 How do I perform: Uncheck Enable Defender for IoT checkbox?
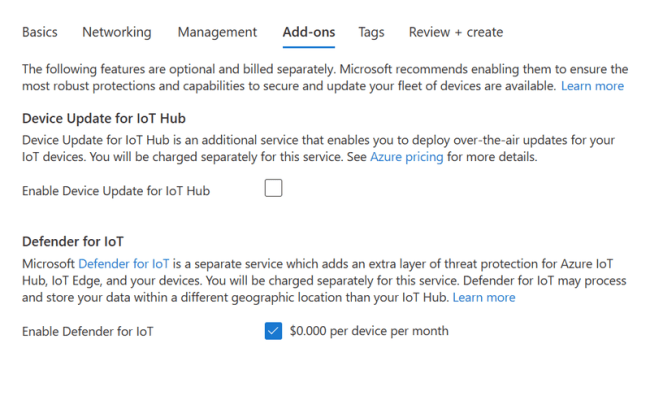[x=273, y=331]
